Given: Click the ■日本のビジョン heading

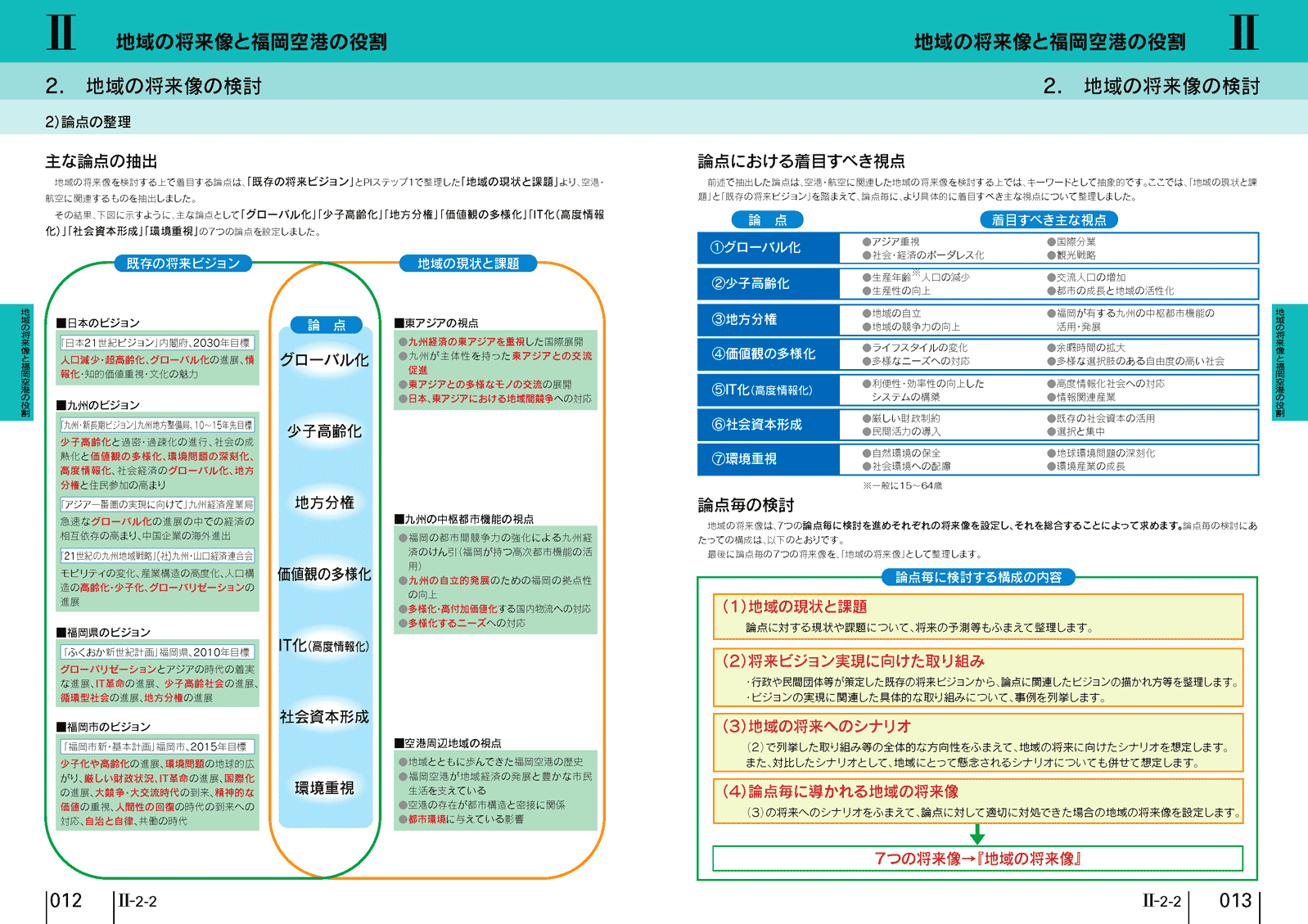Looking at the screenshot, I should tap(98, 323).
